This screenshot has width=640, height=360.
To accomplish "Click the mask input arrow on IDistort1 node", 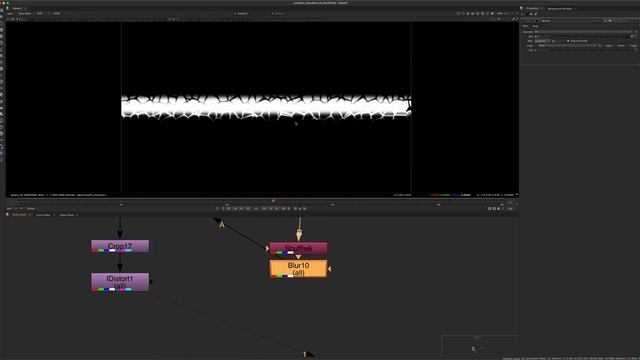I will (151, 282).
